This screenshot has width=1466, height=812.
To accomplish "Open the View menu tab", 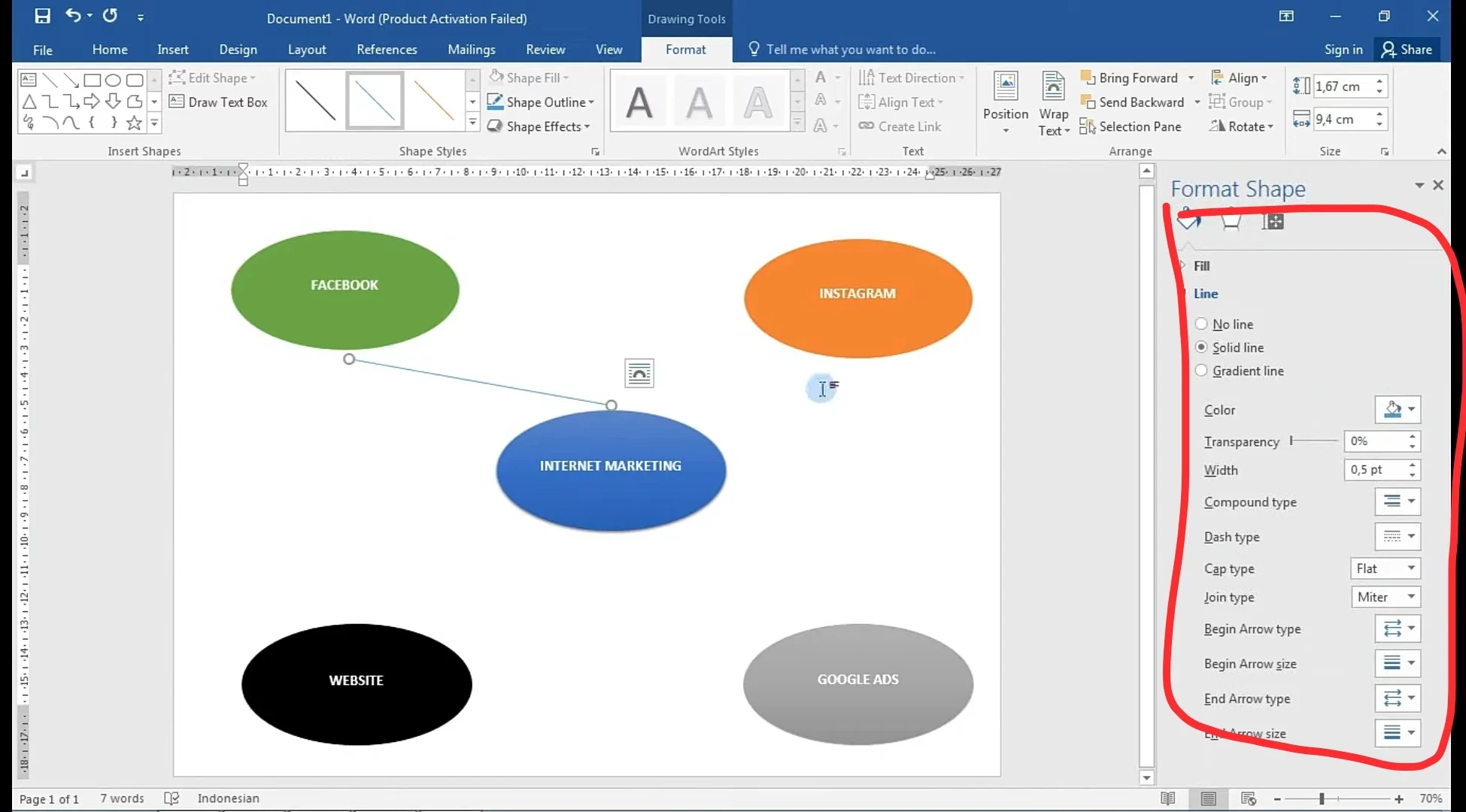I will (609, 49).
